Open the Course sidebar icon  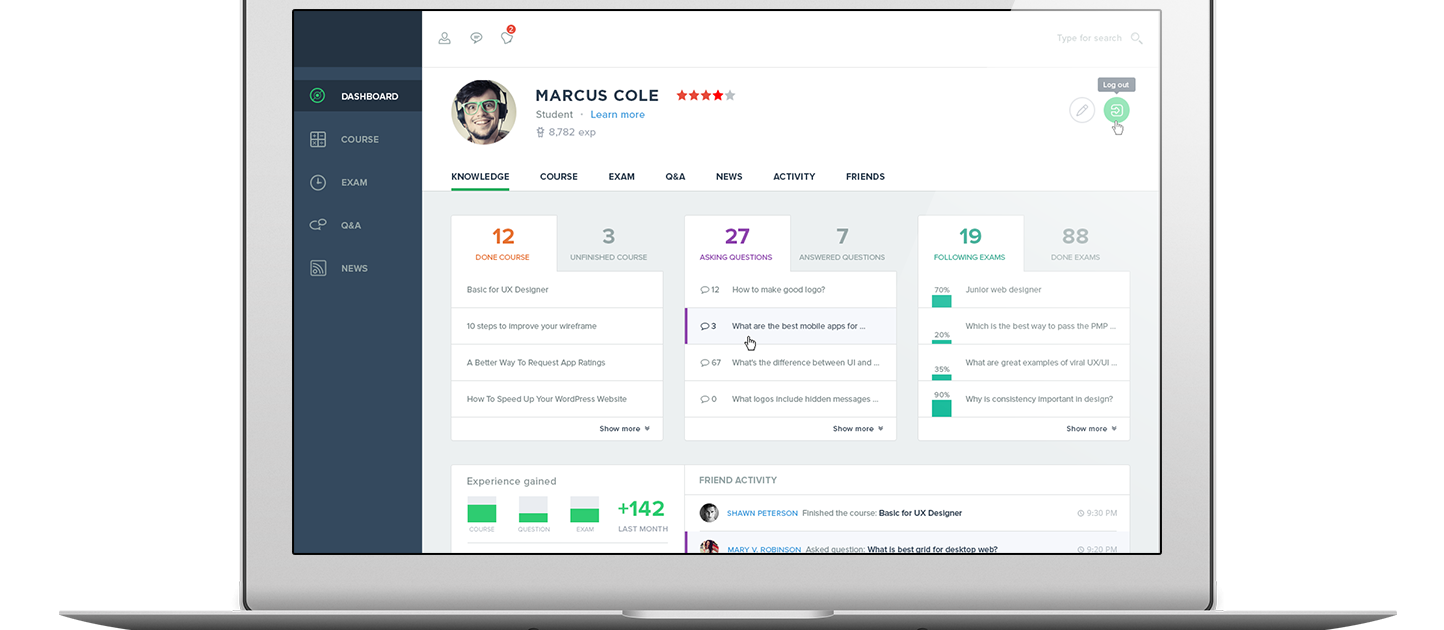click(x=318, y=140)
